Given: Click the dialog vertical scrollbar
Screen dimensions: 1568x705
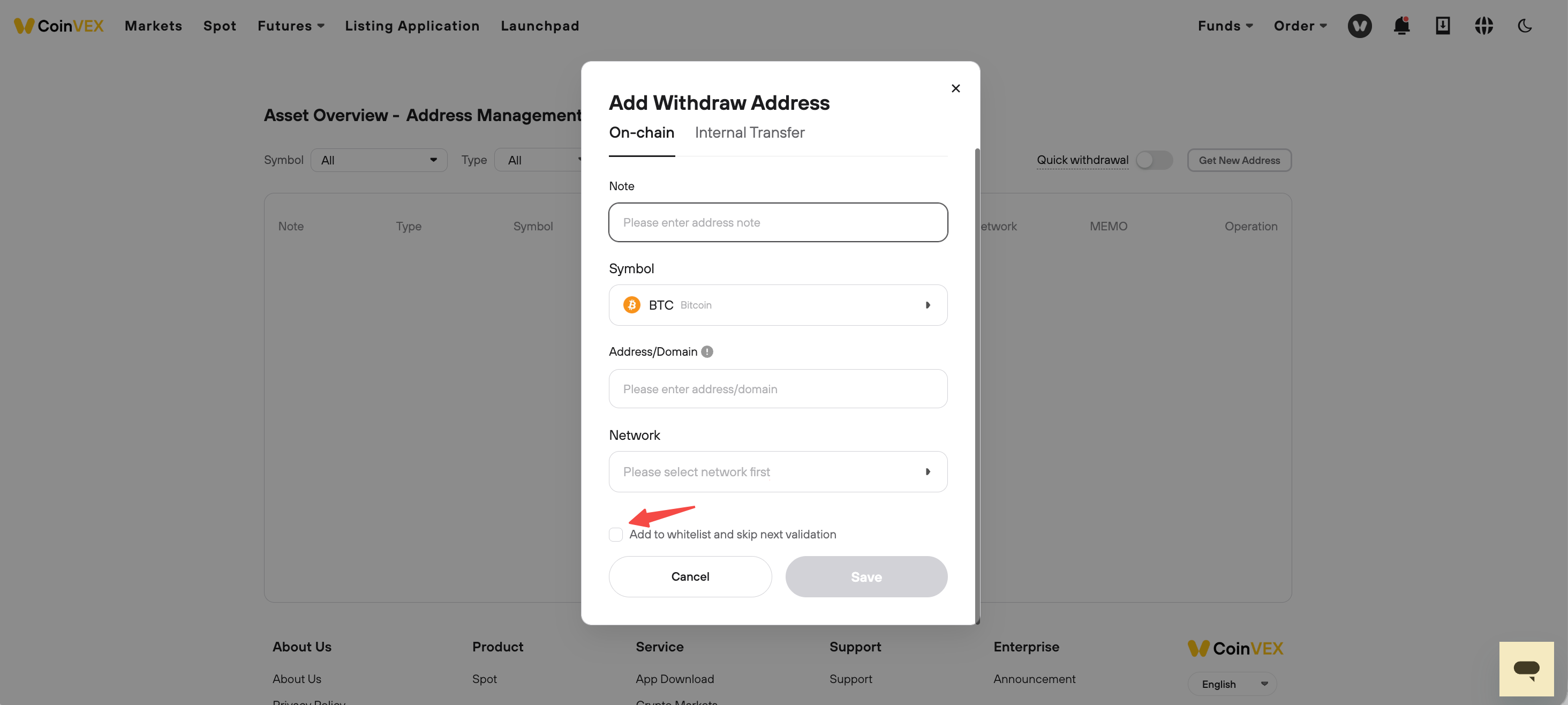Looking at the screenshot, I should click(977, 387).
